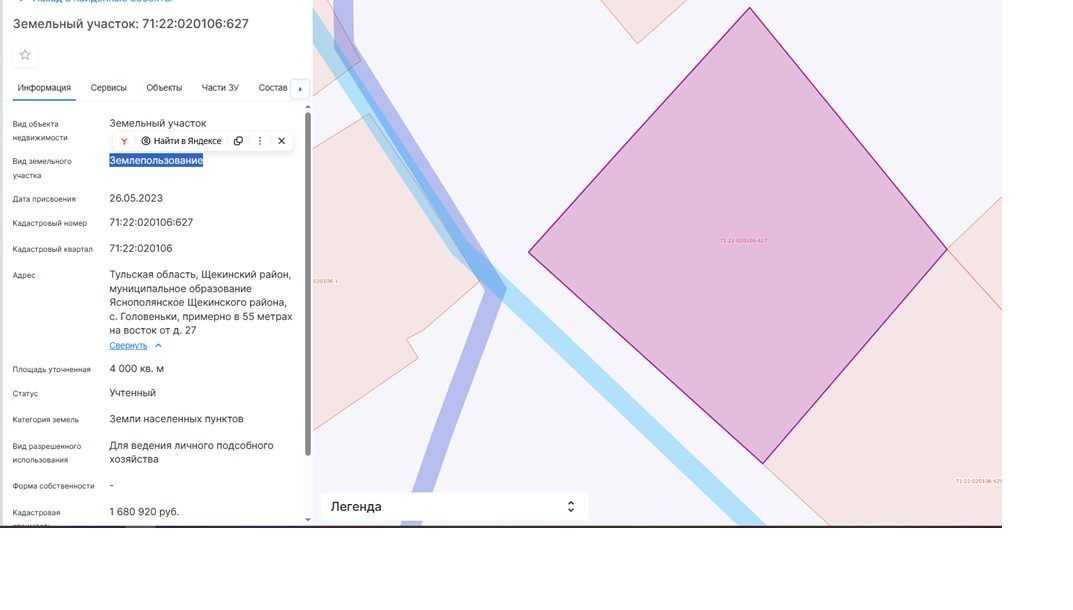Click the value Земельный участок

[x=158, y=123]
